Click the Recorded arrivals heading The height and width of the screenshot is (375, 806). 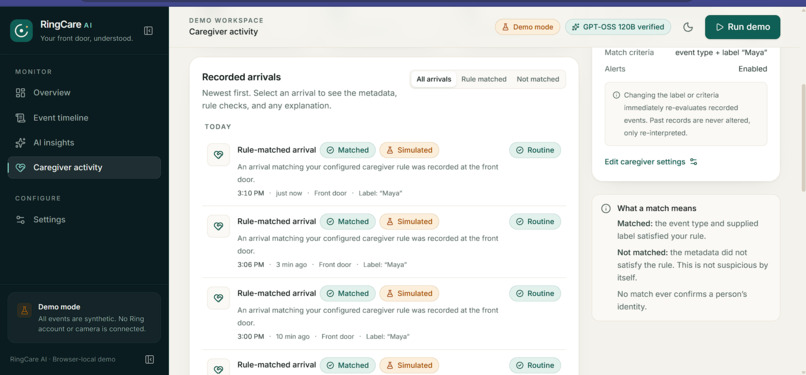tap(242, 77)
